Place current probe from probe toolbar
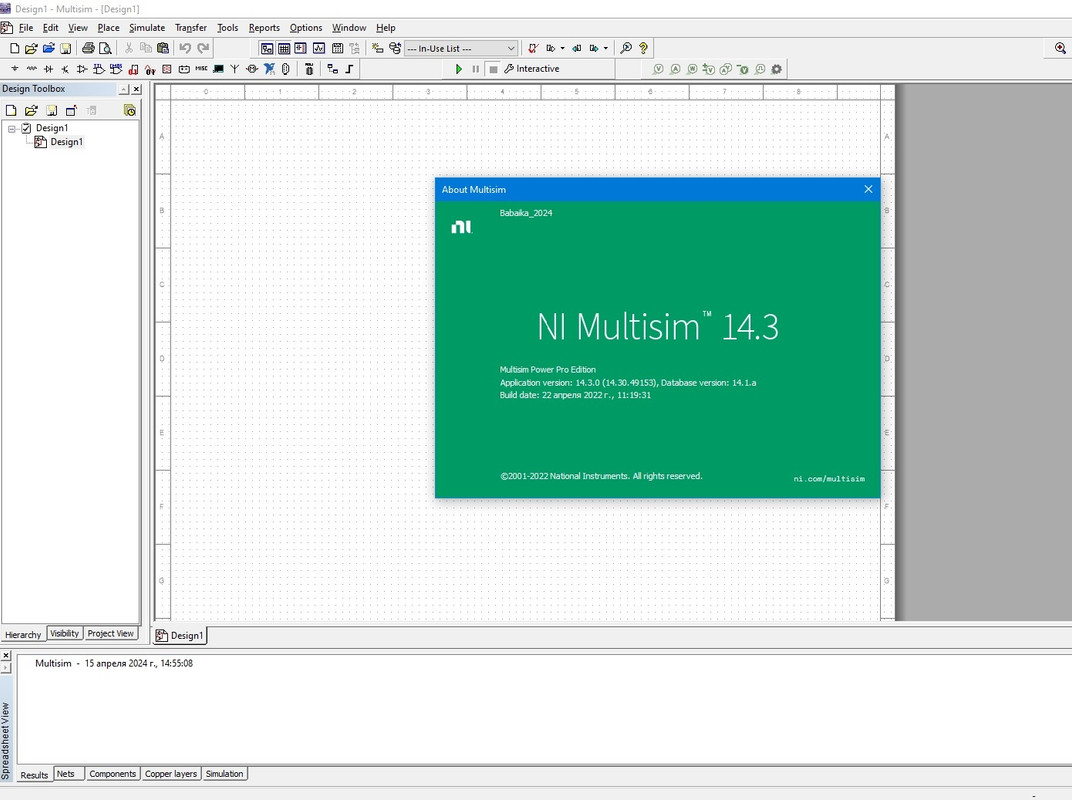 tap(675, 69)
